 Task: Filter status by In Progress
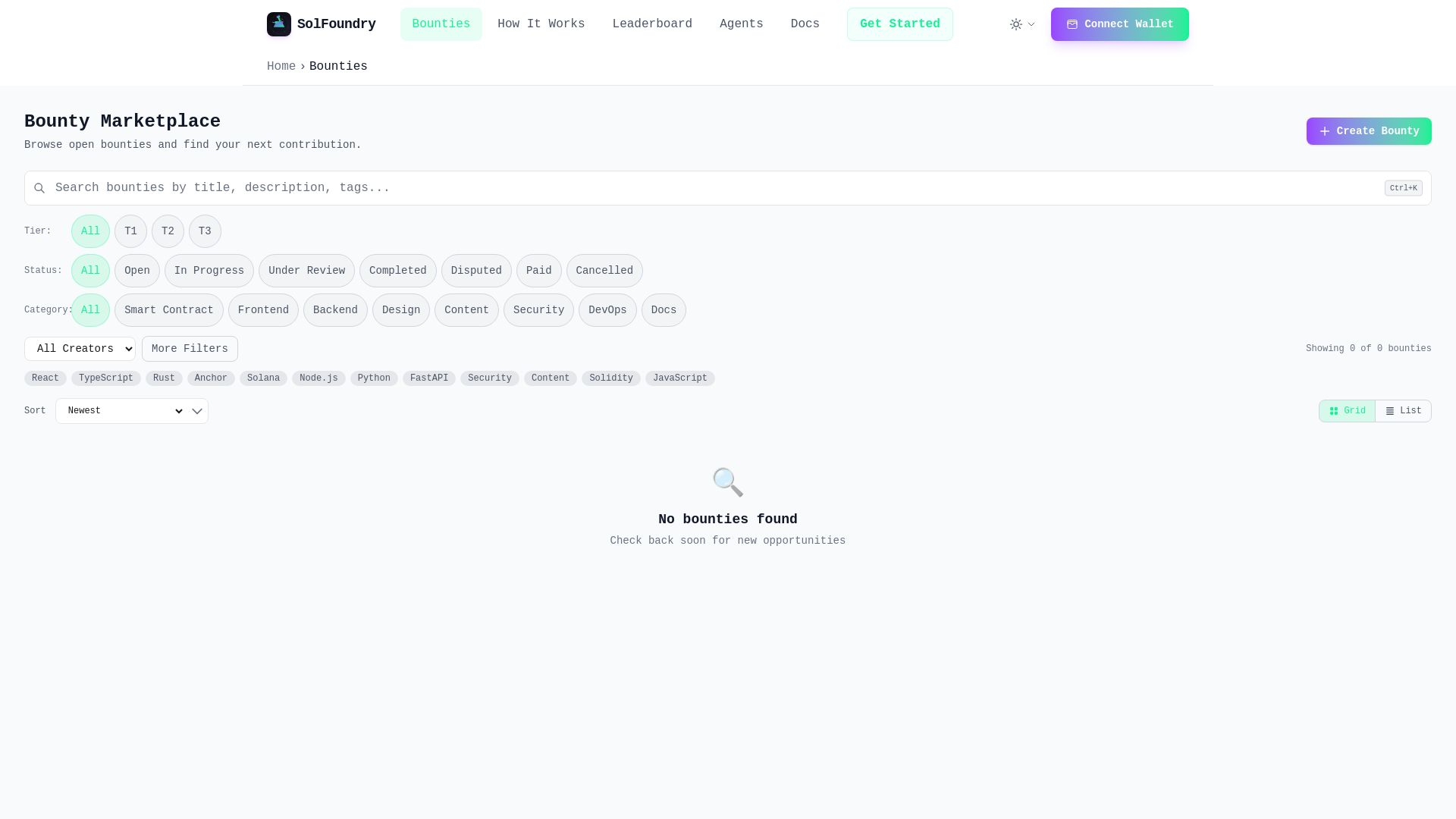click(x=209, y=271)
